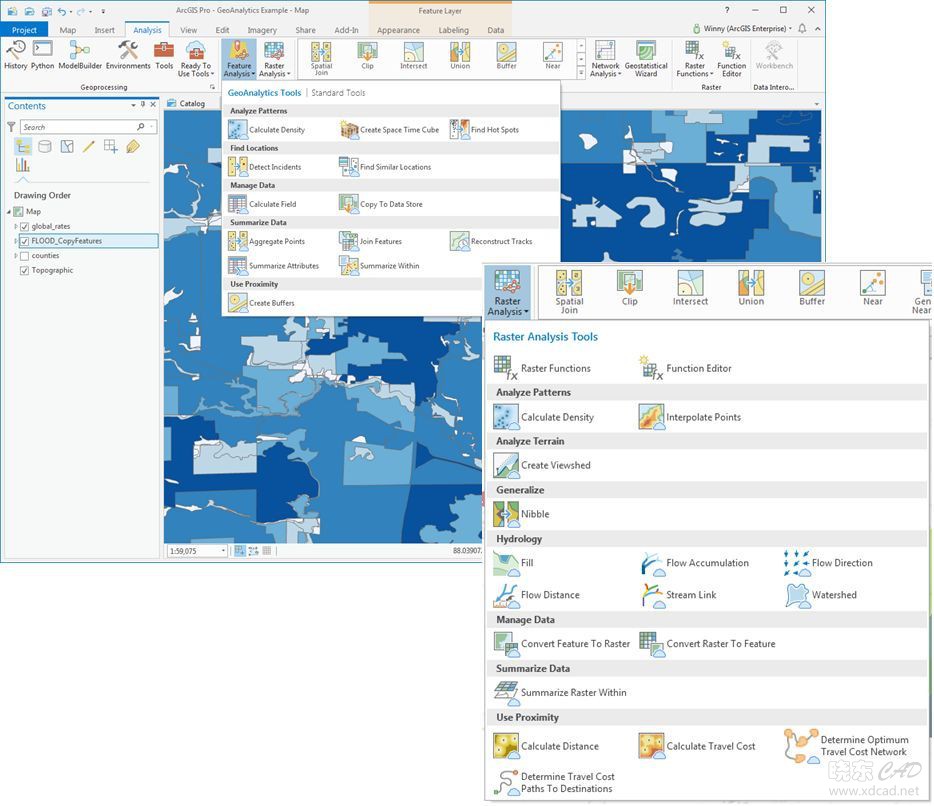Expand the analysis tool gallery arrow
Screen dimensions: 934x806
tap(581, 73)
